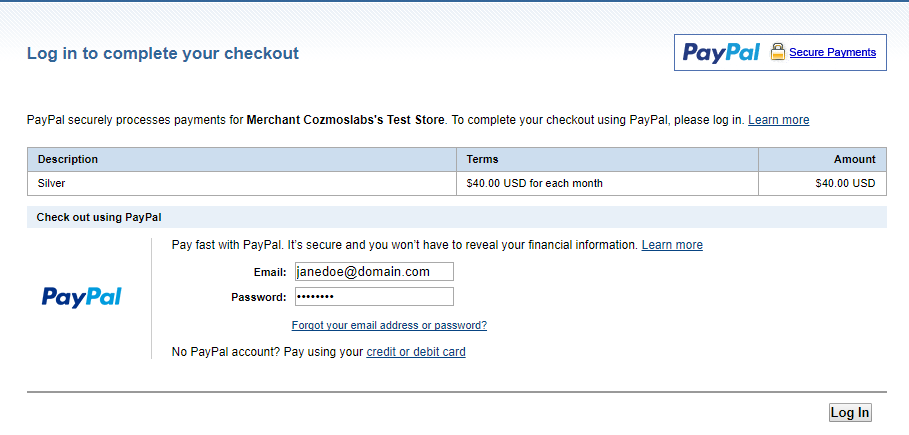Click the yellow padlock security icon
The height and width of the screenshot is (435, 909).
tap(778, 53)
